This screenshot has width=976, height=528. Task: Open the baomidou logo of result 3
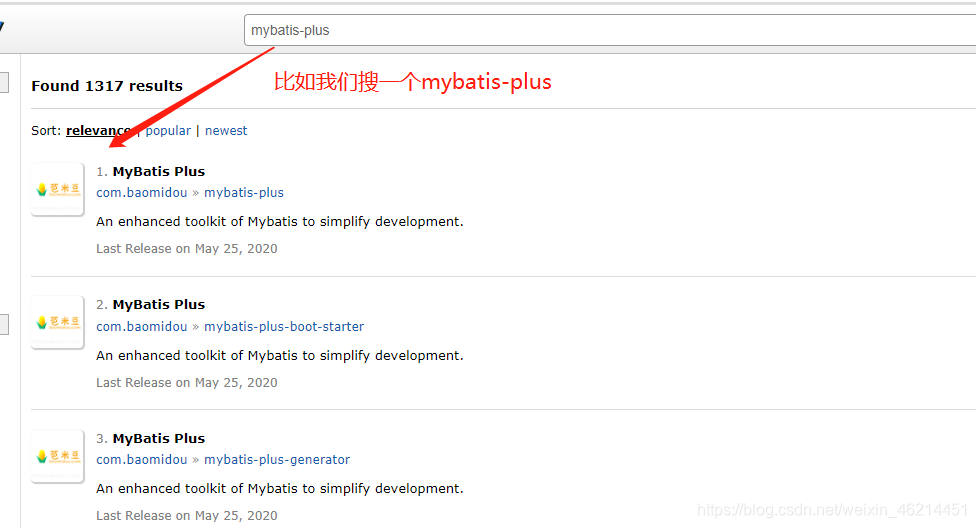pyautogui.click(x=58, y=456)
